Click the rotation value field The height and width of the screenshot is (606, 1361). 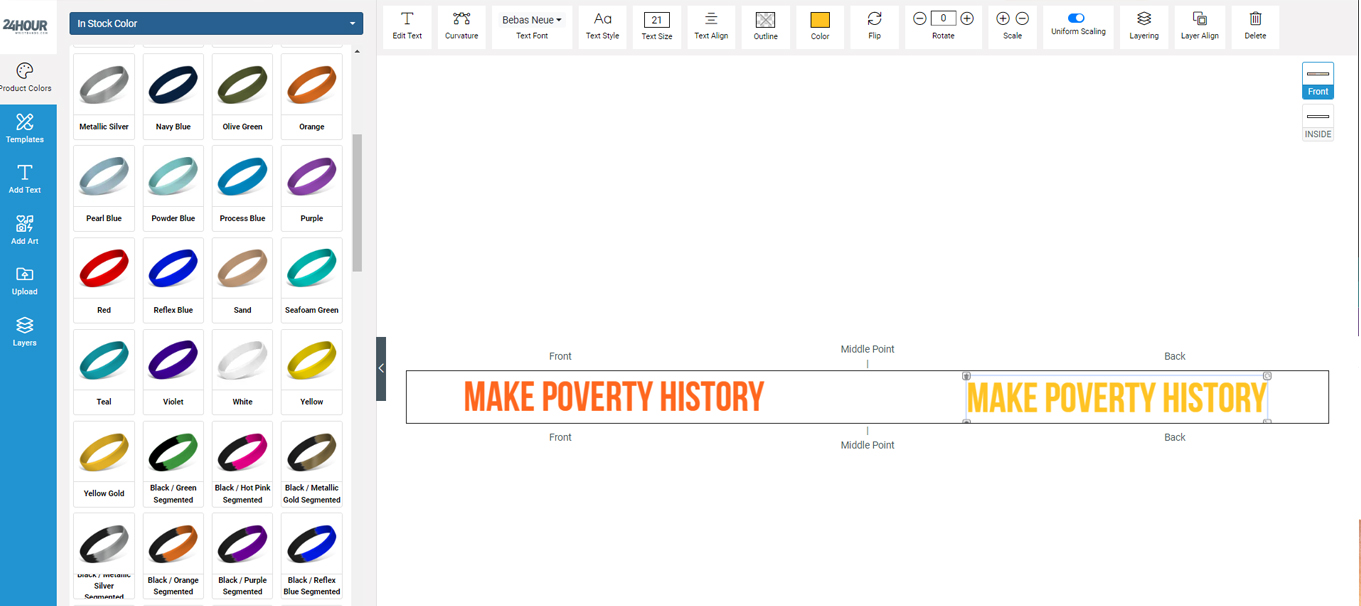(943, 18)
